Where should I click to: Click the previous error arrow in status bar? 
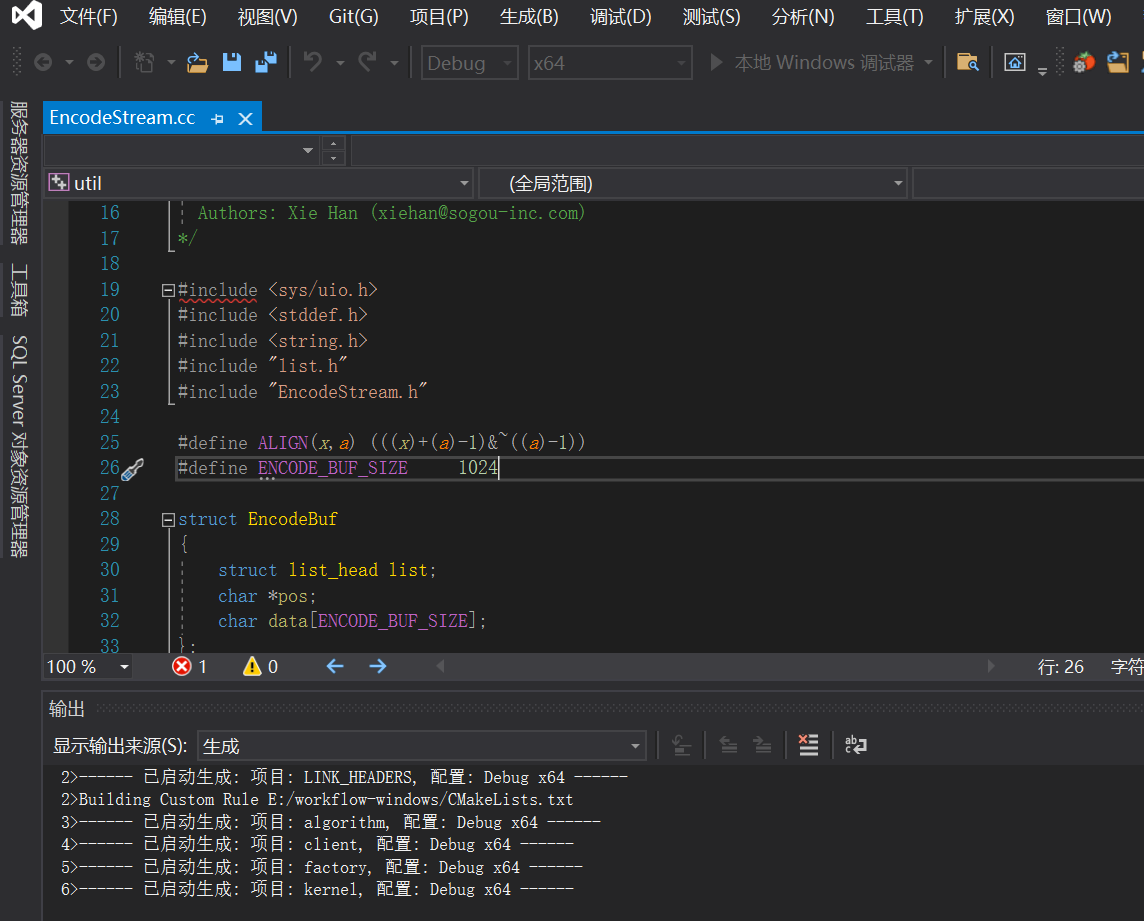coord(334,666)
